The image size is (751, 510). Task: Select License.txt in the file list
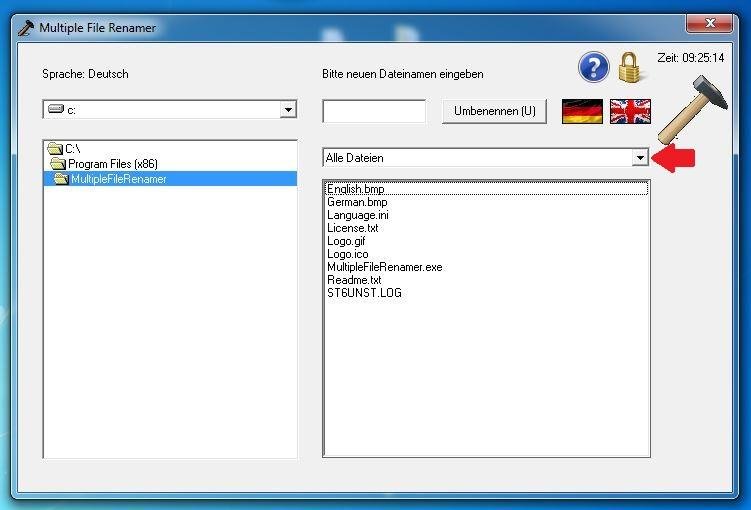487,228
